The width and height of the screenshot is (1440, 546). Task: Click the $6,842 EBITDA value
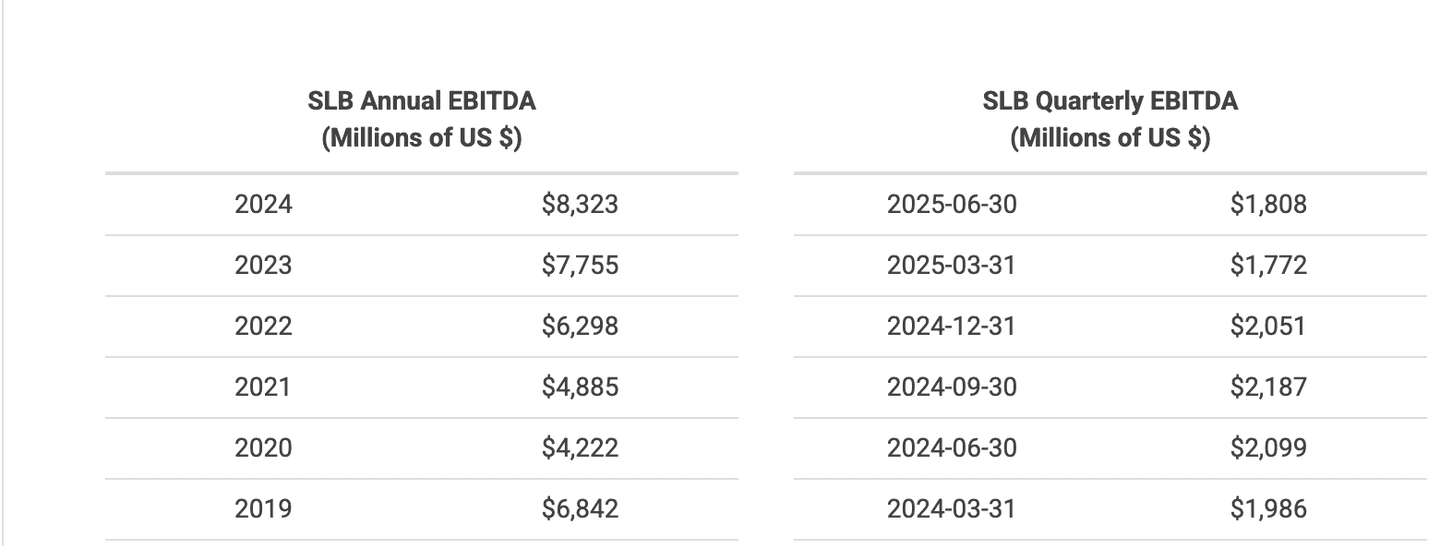(x=580, y=509)
